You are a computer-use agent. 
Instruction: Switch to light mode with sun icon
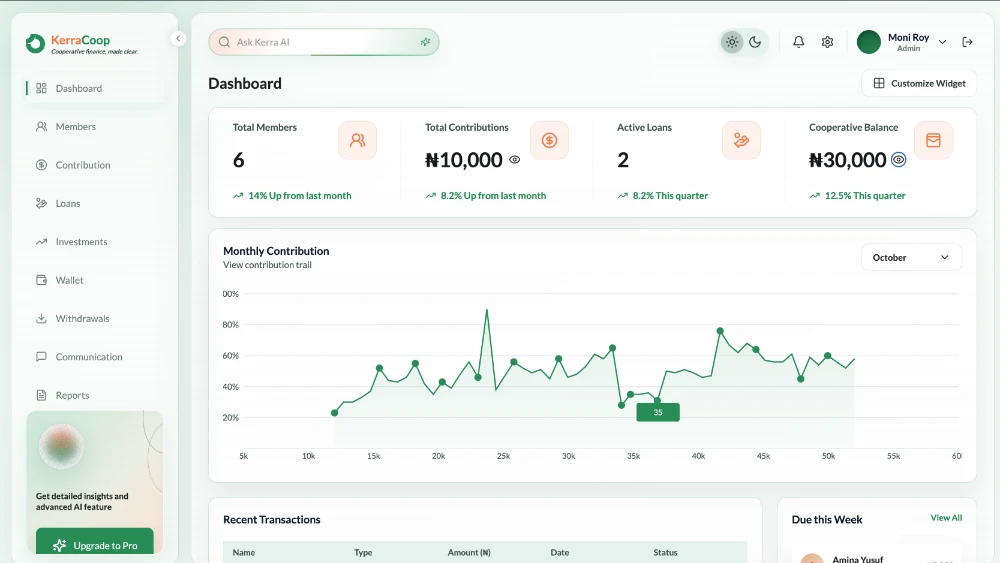(x=732, y=42)
